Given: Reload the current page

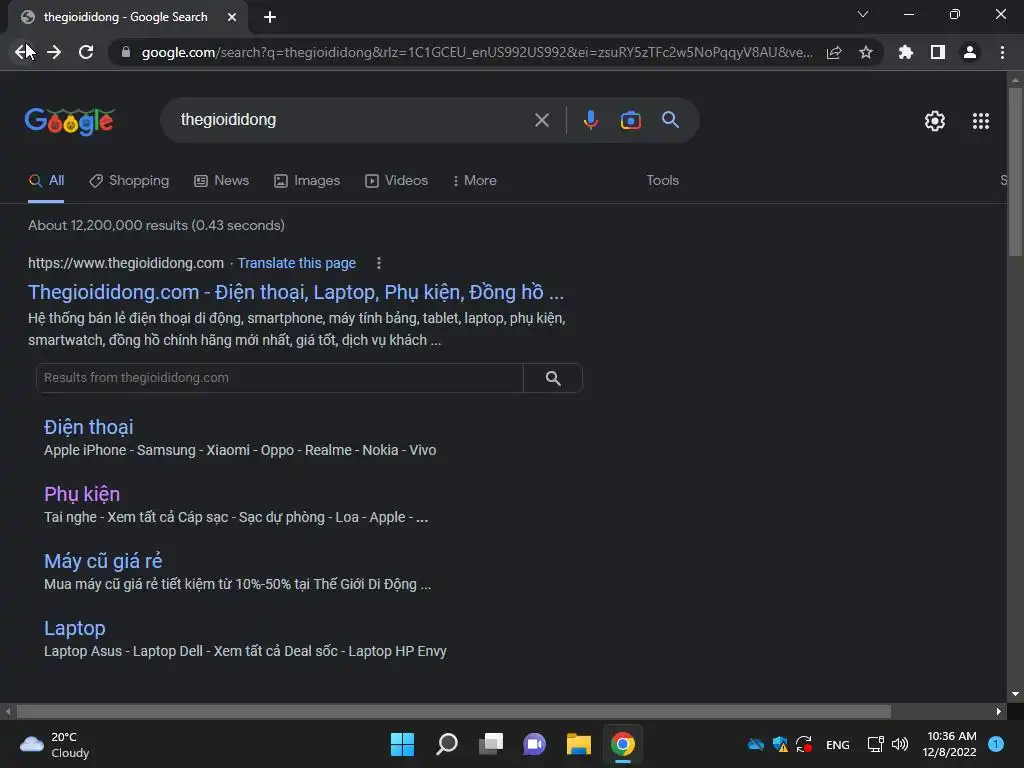Looking at the screenshot, I should pyautogui.click(x=86, y=52).
